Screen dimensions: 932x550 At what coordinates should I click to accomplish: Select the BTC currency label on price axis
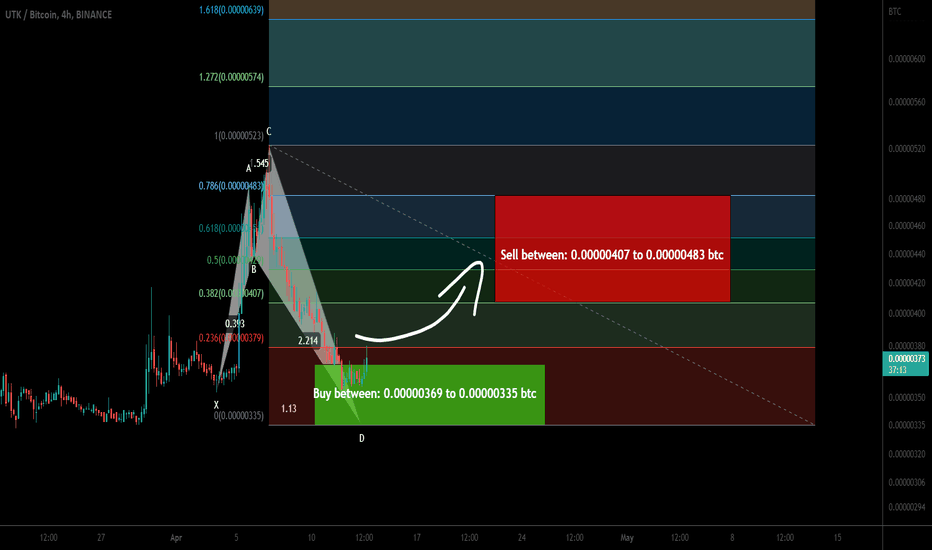(x=895, y=11)
